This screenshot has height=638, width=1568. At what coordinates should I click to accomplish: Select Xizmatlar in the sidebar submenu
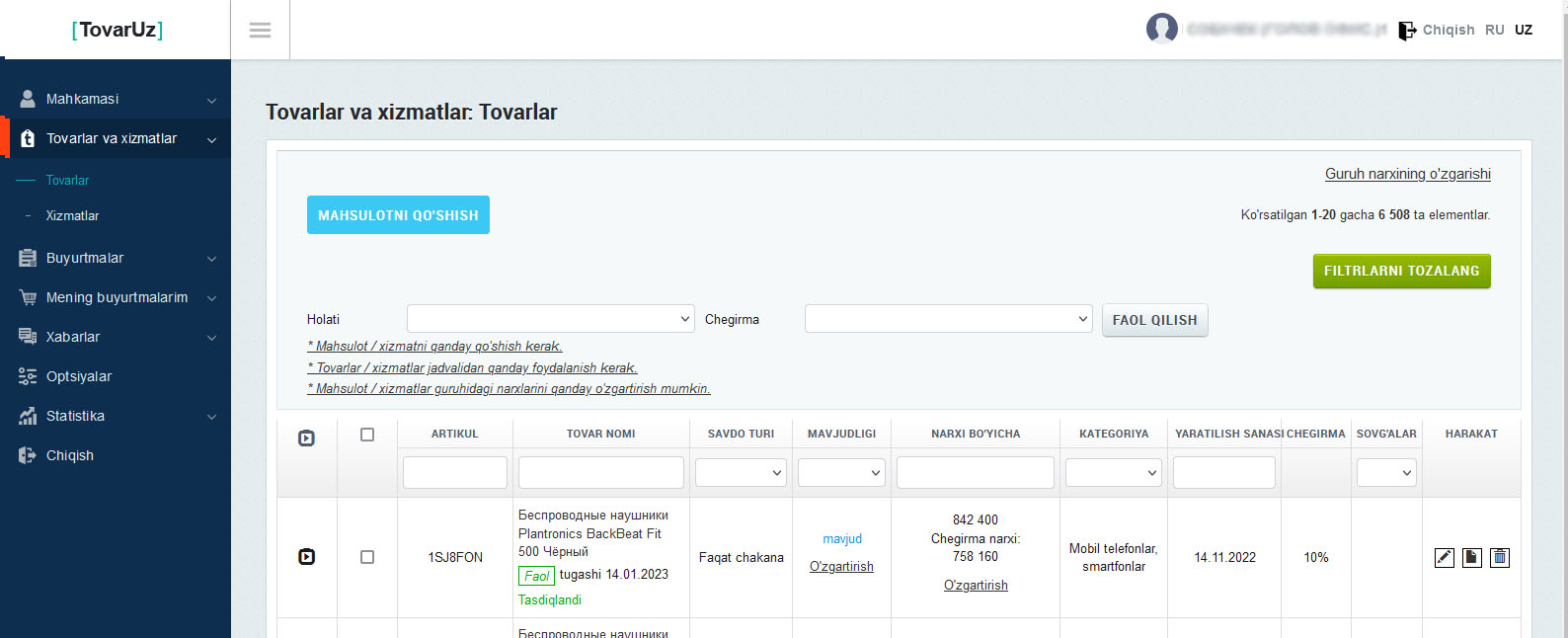coord(72,215)
